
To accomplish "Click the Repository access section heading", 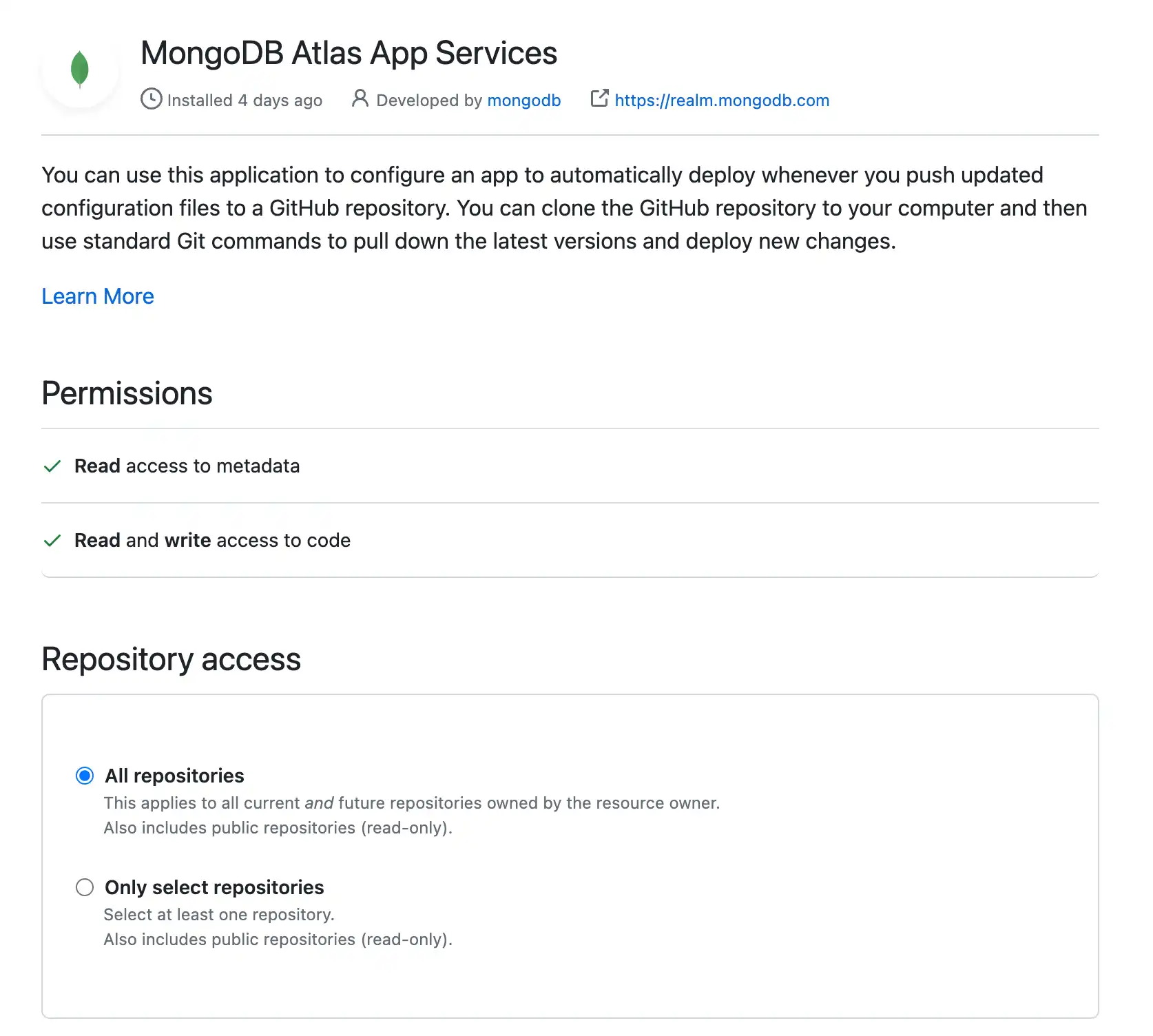I will (171, 659).
